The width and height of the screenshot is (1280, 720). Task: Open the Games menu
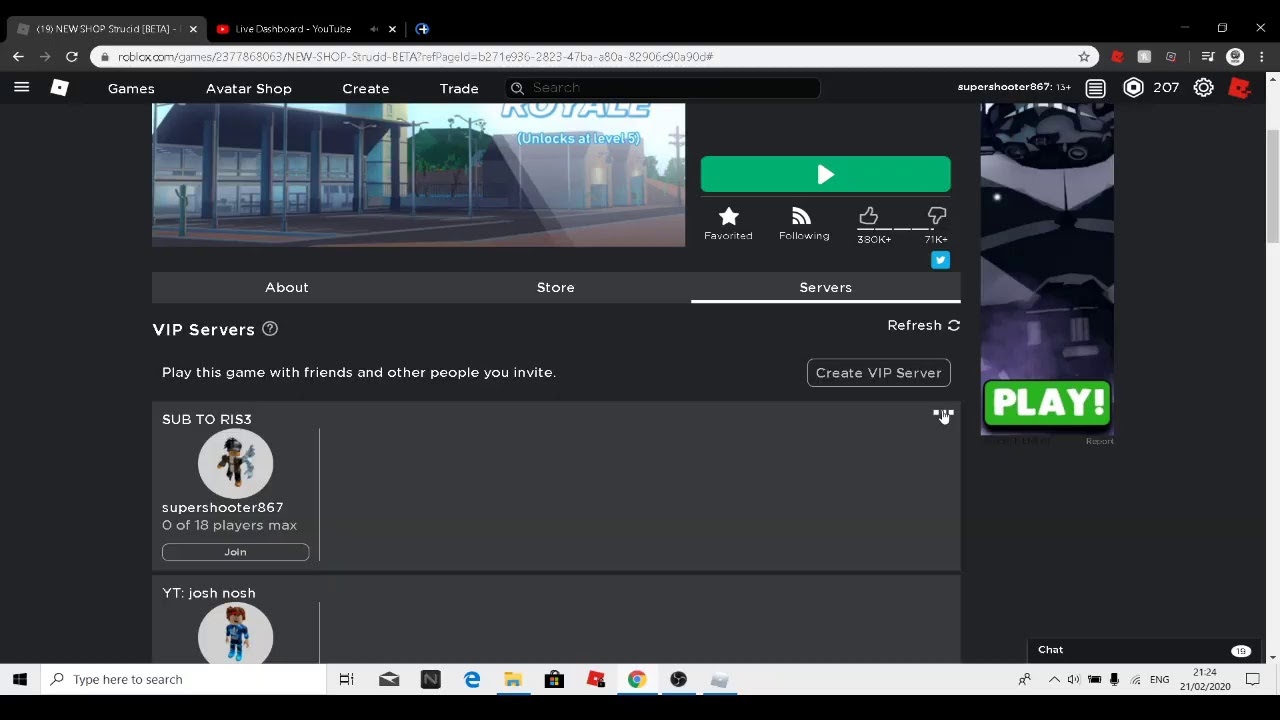[x=131, y=88]
